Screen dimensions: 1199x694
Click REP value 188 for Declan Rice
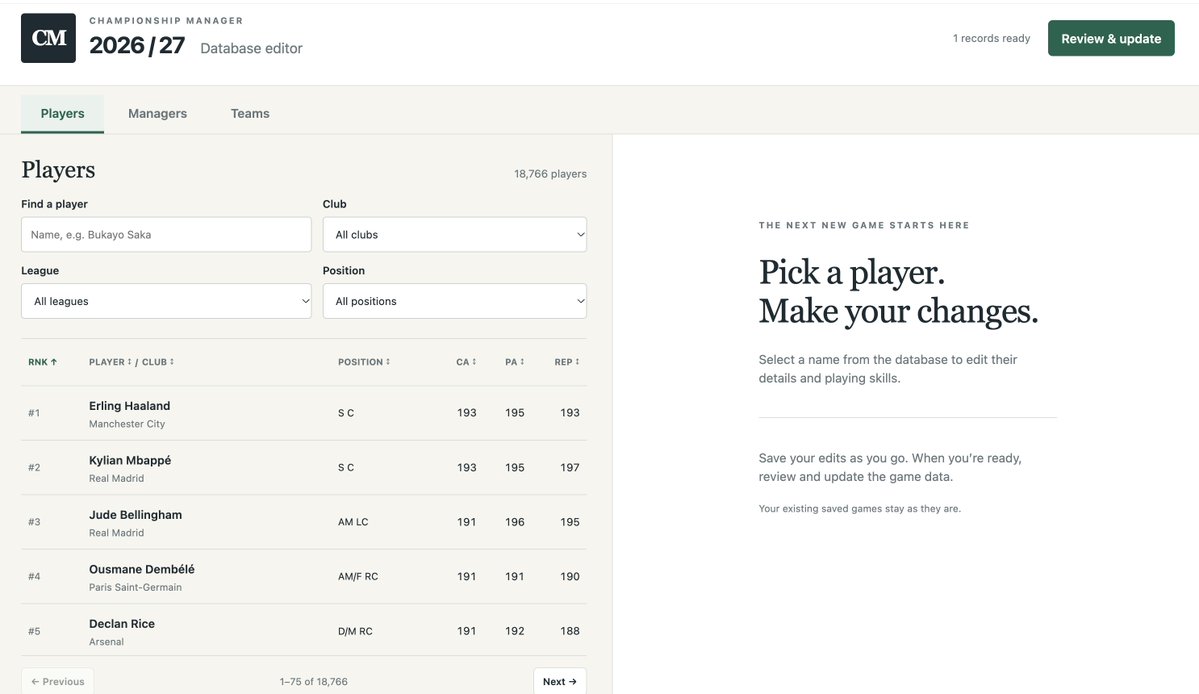point(570,631)
